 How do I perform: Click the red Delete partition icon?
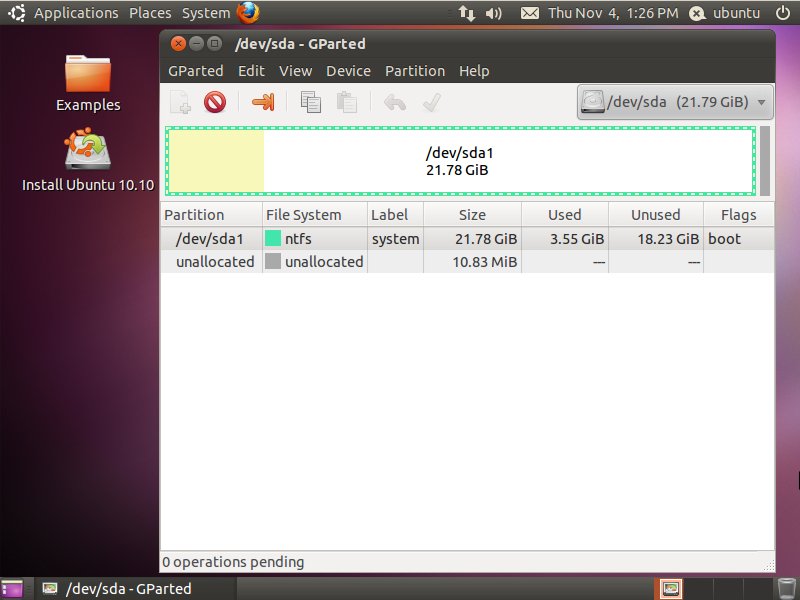[x=215, y=102]
